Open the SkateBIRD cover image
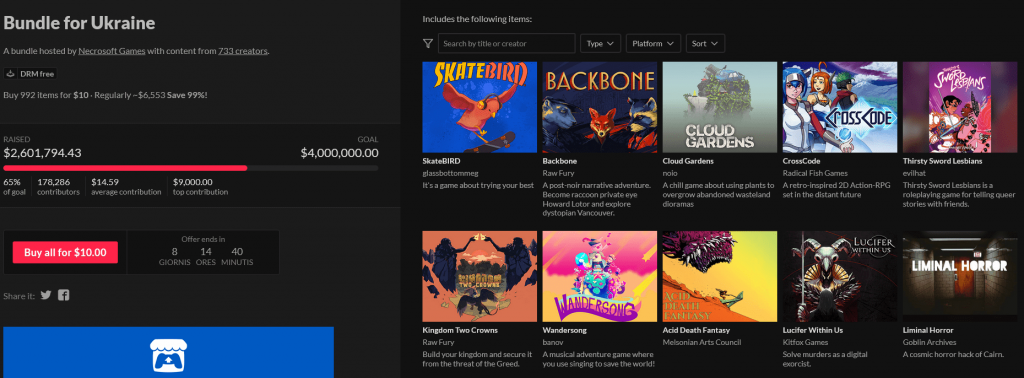The image size is (1024, 378). [x=479, y=107]
